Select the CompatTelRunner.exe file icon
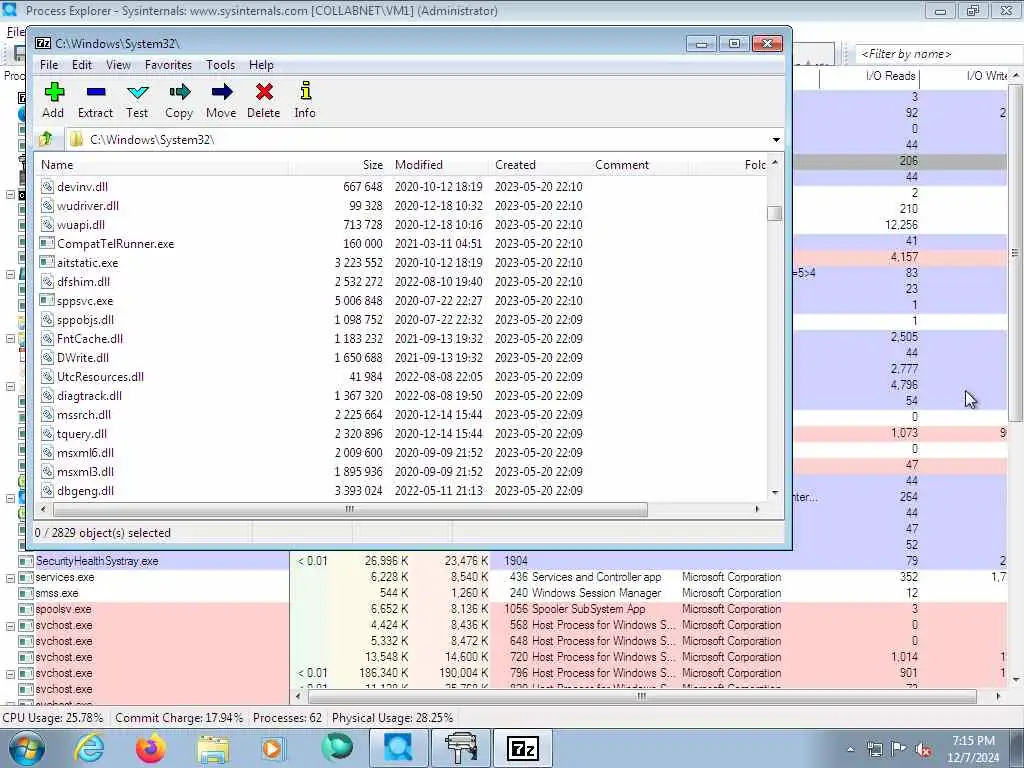The width and height of the screenshot is (1024, 768). click(x=46, y=244)
